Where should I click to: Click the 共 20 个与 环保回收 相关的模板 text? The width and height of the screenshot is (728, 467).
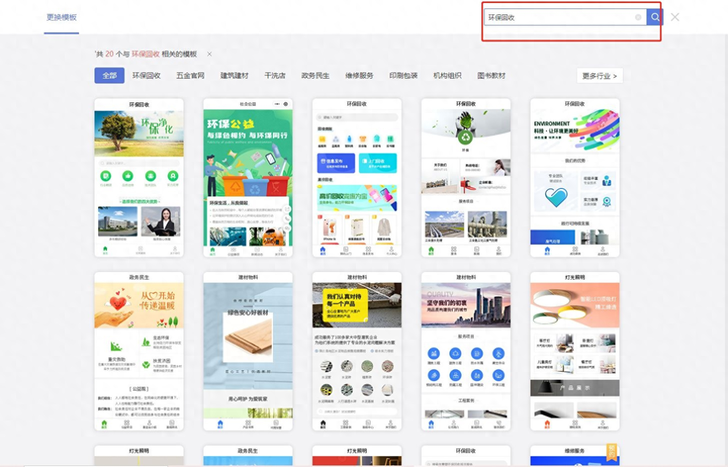click(x=146, y=54)
